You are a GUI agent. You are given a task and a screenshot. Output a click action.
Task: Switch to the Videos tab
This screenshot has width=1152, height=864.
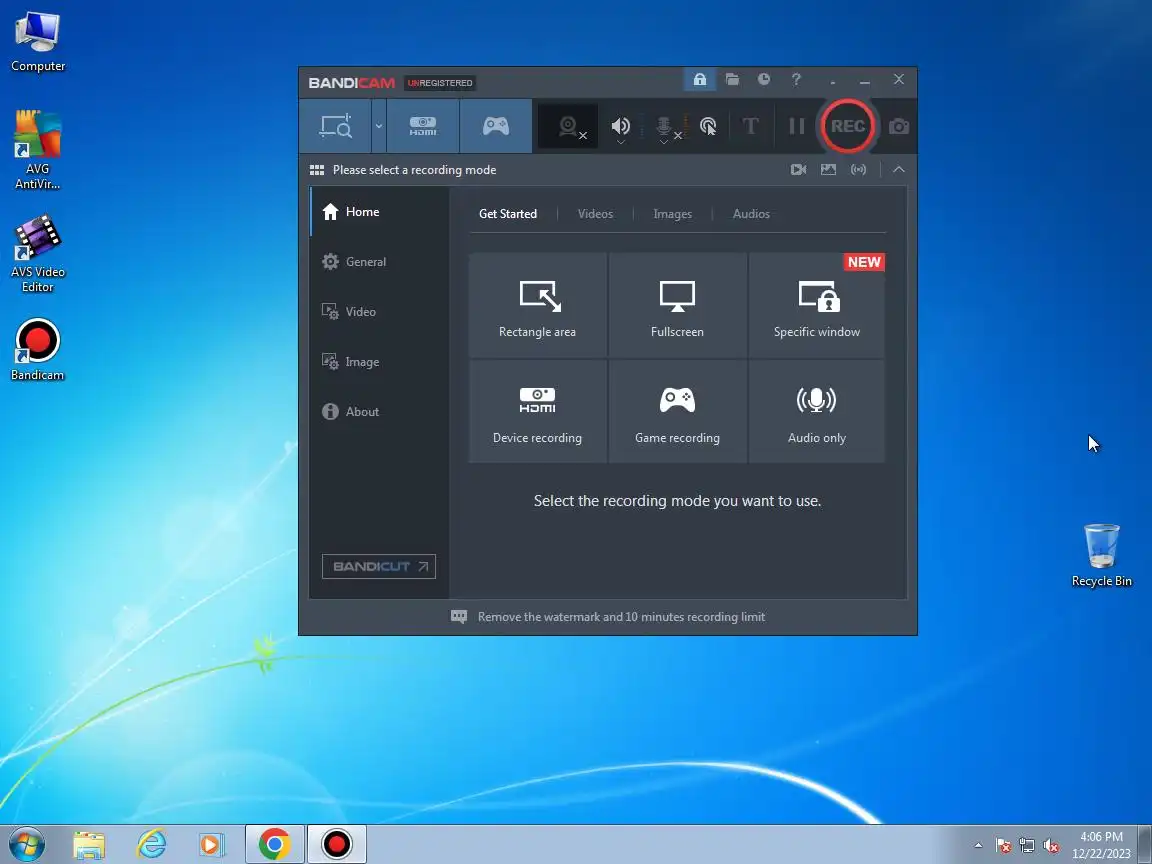(x=595, y=214)
